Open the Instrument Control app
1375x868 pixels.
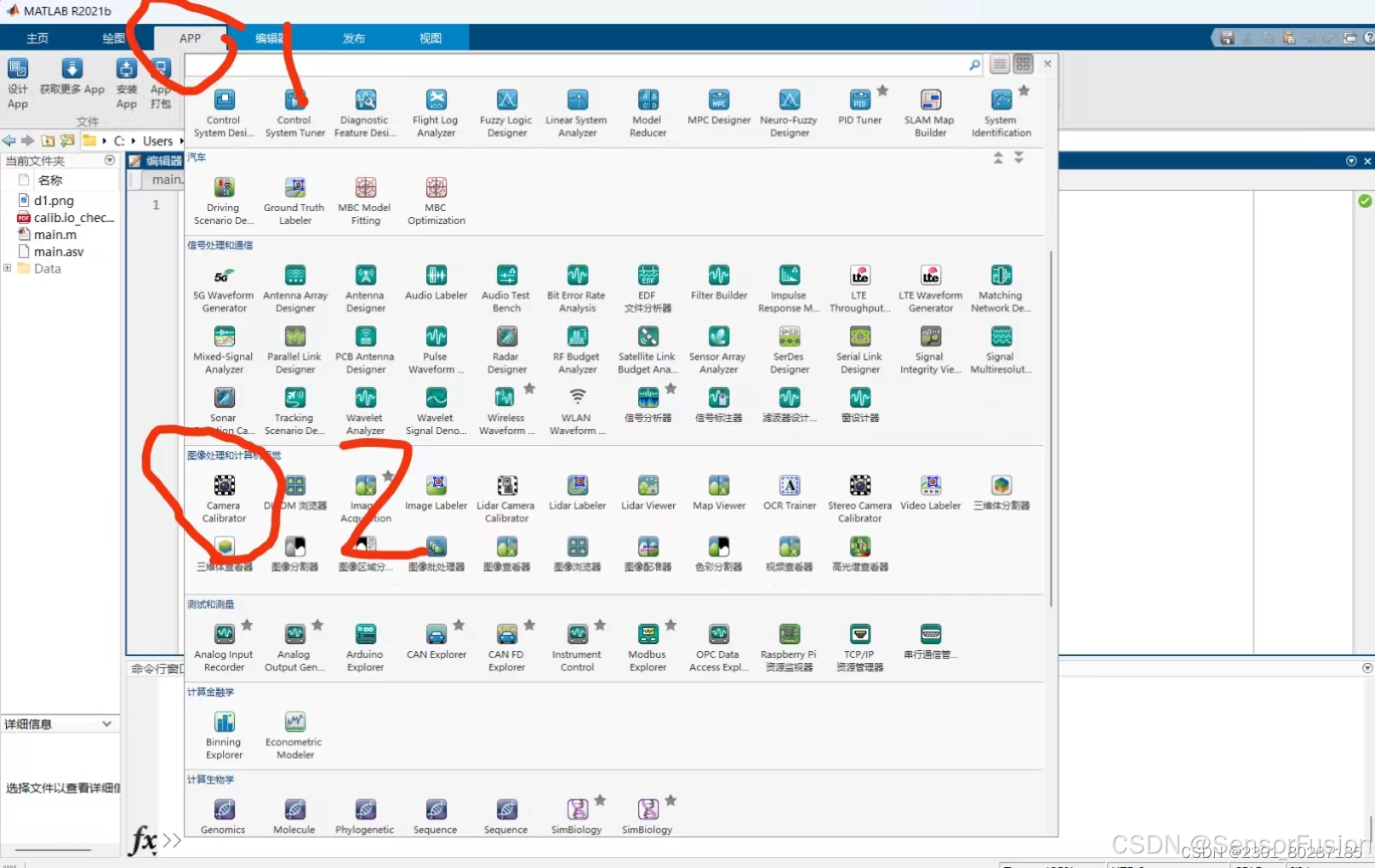pyautogui.click(x=577, y=647)
